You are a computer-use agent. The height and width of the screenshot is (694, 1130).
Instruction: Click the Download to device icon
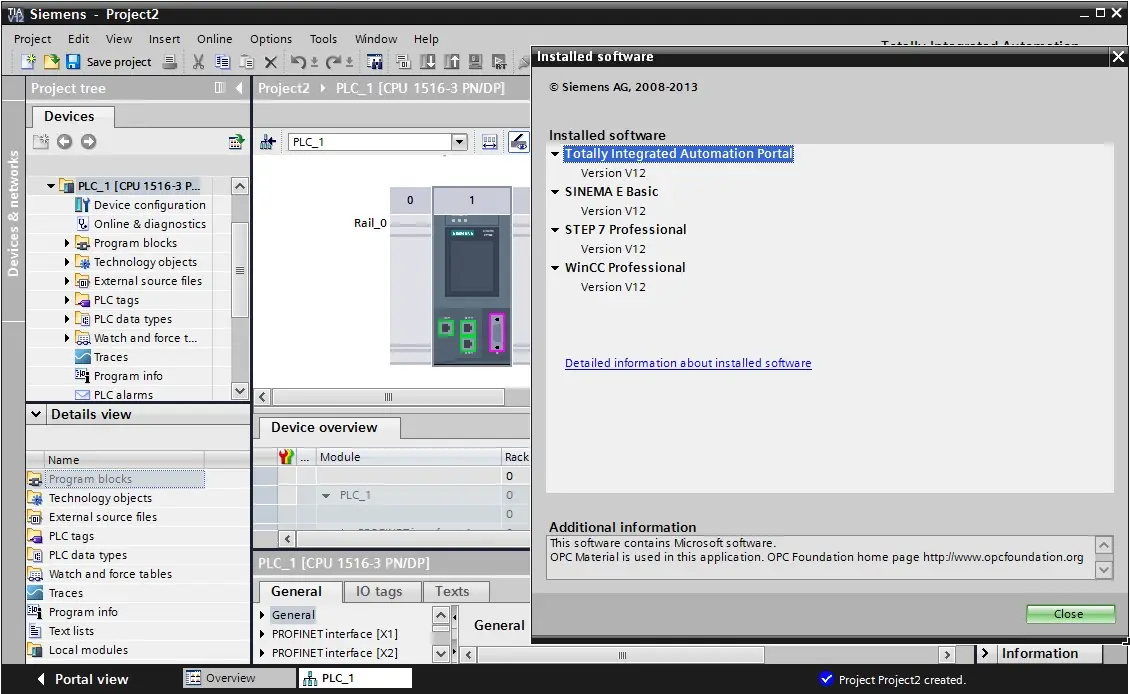click(x=427, y=62)
